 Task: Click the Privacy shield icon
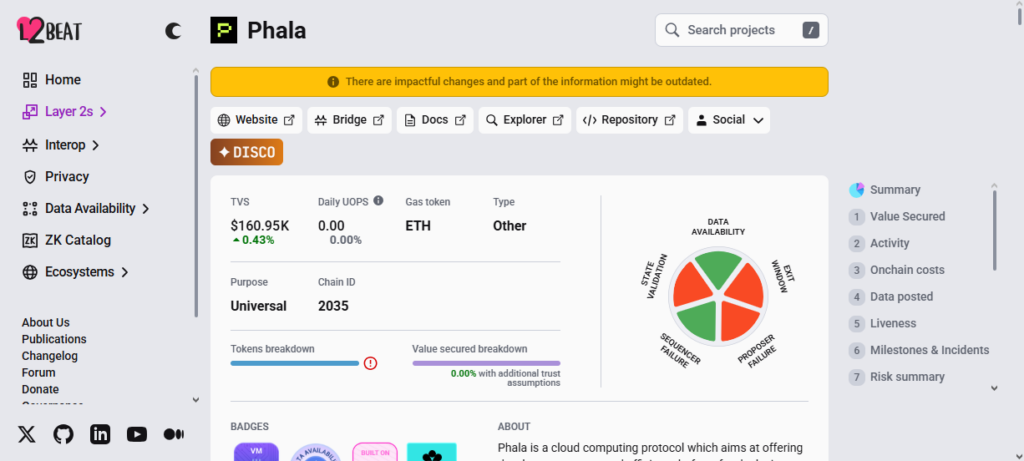coord(30,176)
